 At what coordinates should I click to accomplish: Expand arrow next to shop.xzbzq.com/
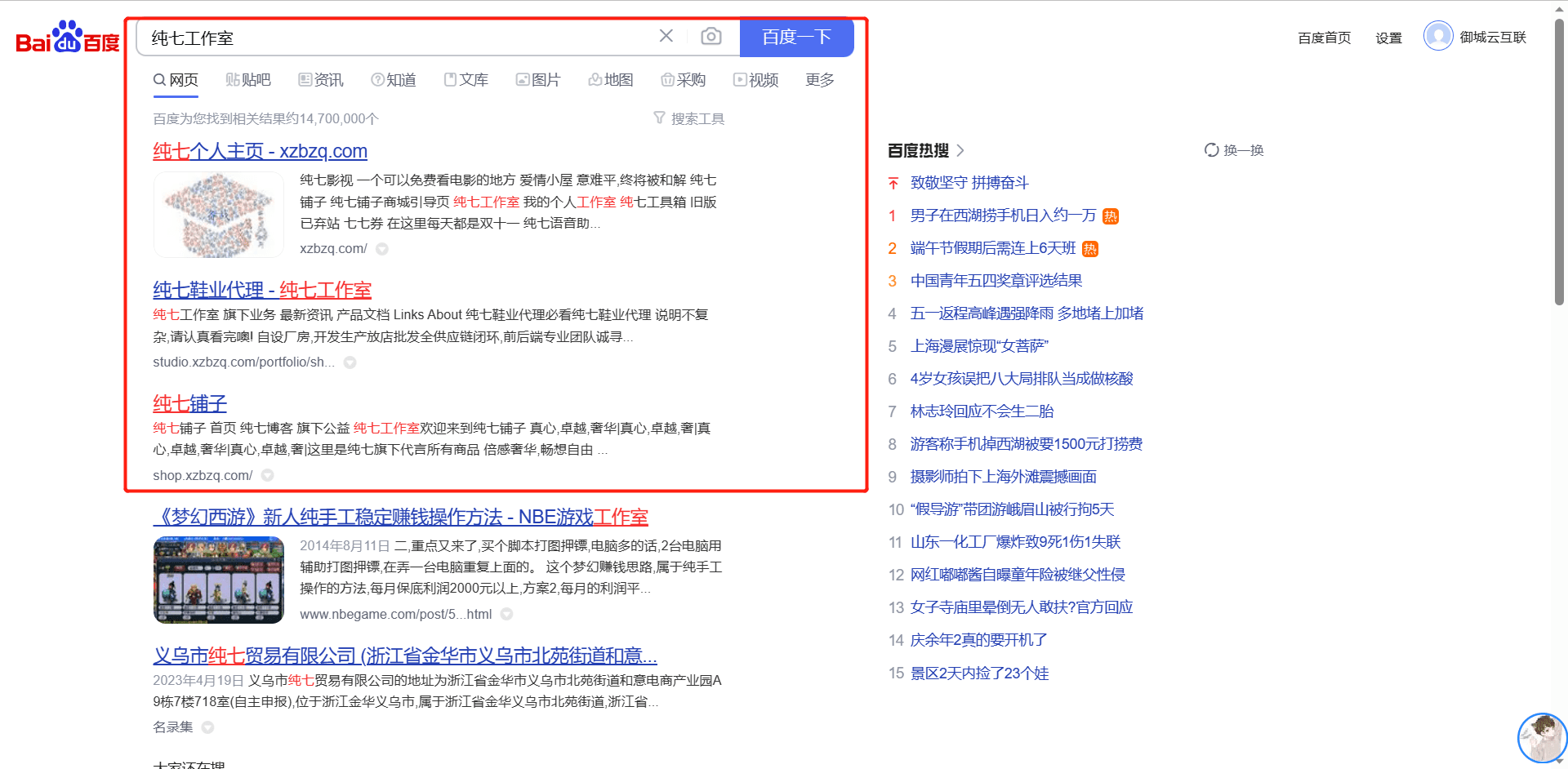pos(267,476)
